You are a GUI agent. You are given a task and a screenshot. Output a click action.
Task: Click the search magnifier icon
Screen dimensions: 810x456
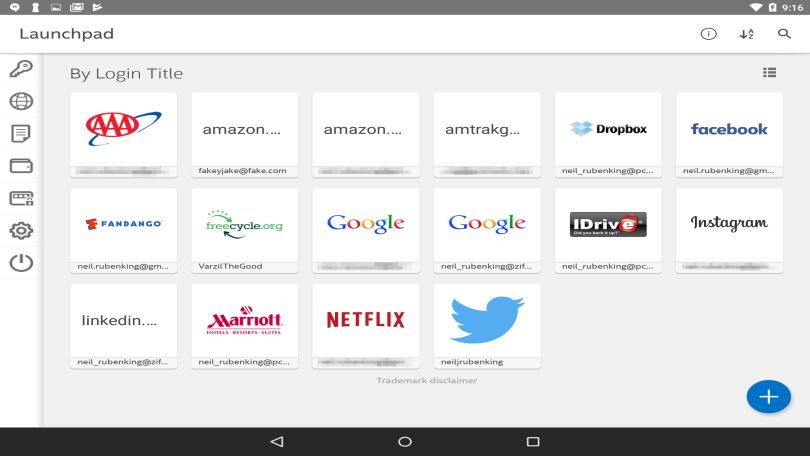point(784,34)
